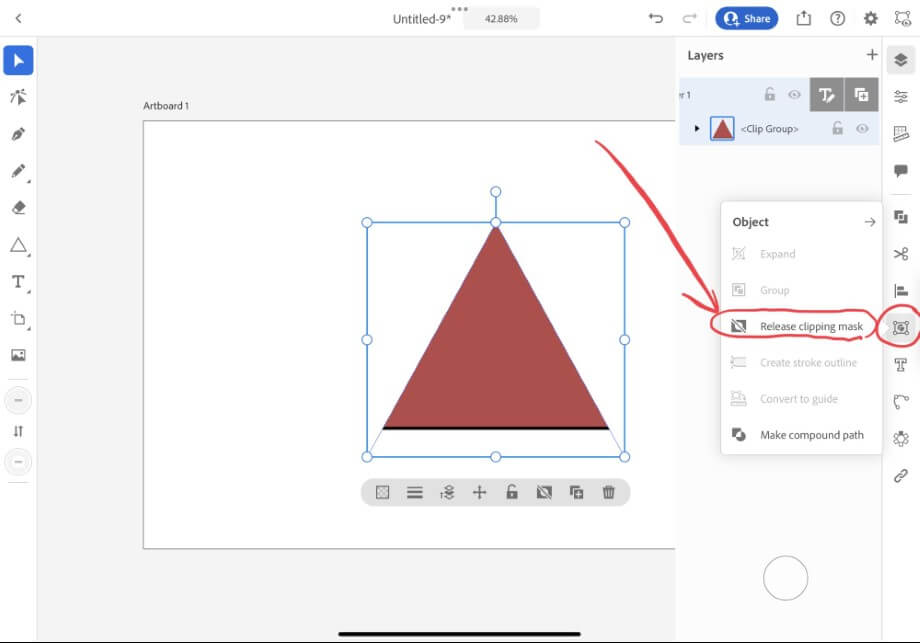Open app settings gear
920x643 pixels.
pos(871,18)
